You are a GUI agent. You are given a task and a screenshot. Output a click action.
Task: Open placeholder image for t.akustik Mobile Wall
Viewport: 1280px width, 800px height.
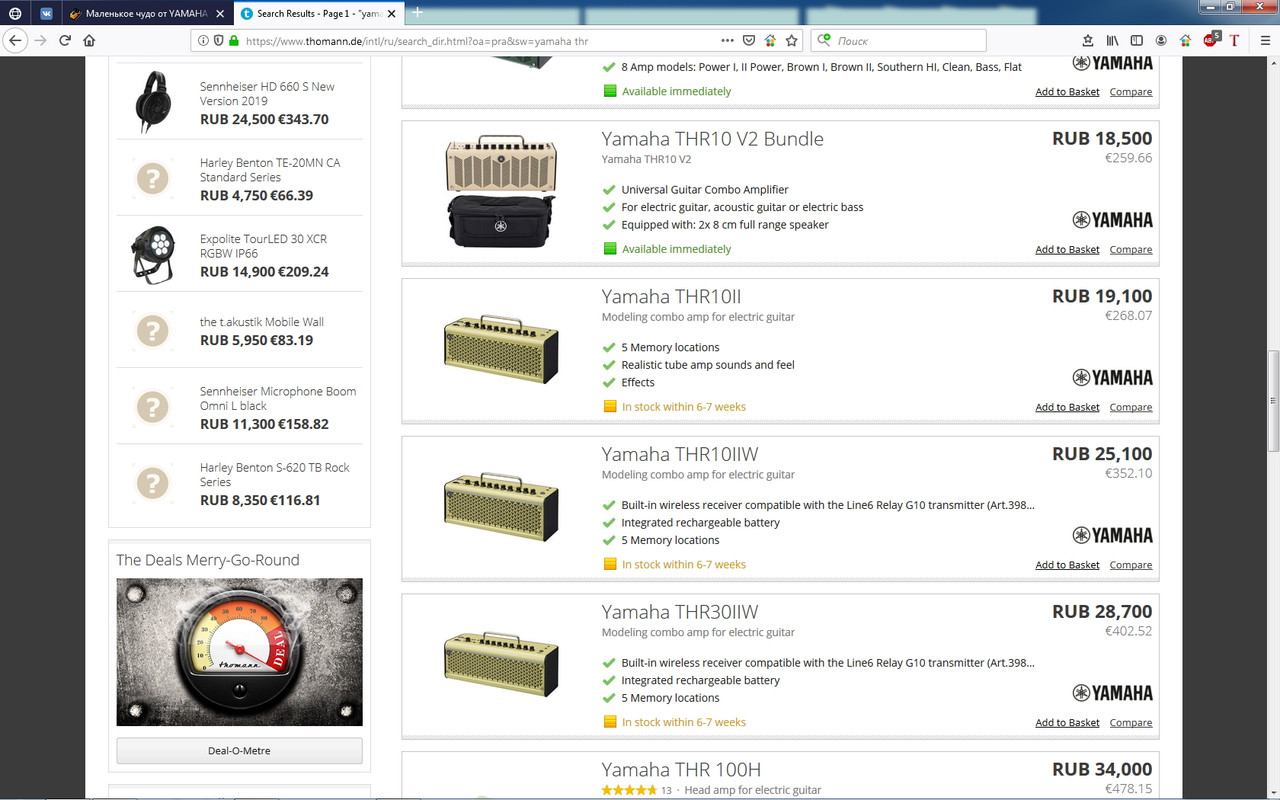[x=152, y=331]
